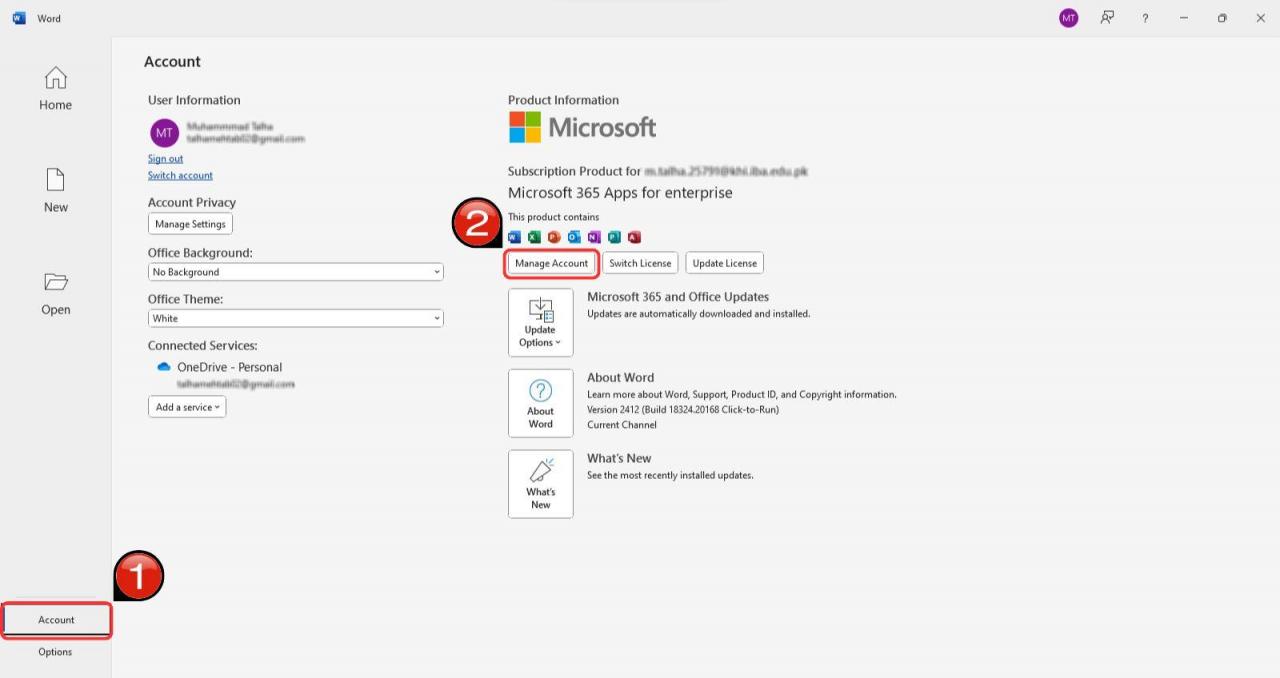The height and width of the screenshot is (678, 1280).
Task: Click the OneDrive cloud icon under Connected Services
Action: pyautogui.click(x=164, y=367)
